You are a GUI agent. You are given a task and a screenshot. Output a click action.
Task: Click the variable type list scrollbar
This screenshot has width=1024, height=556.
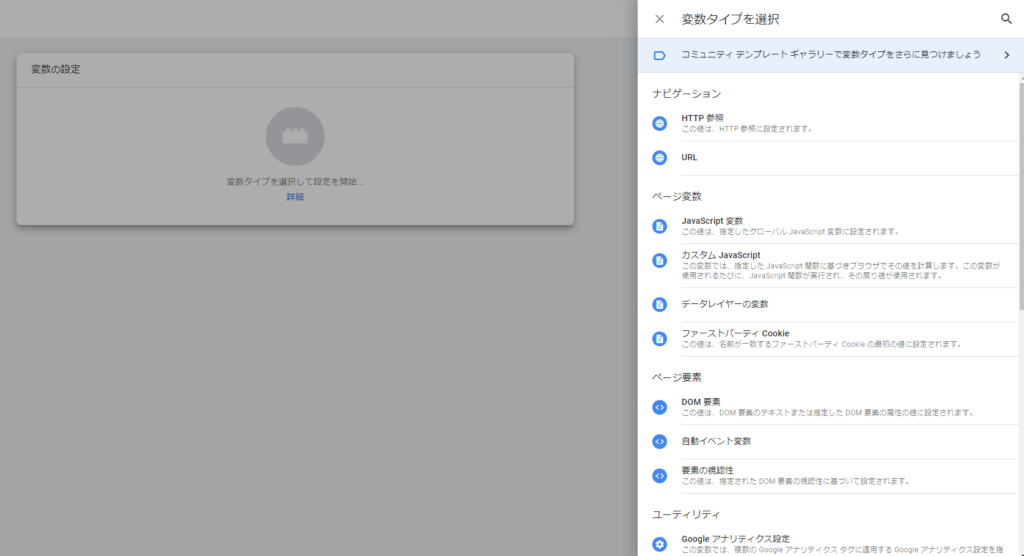click(x=1021, y=196)
